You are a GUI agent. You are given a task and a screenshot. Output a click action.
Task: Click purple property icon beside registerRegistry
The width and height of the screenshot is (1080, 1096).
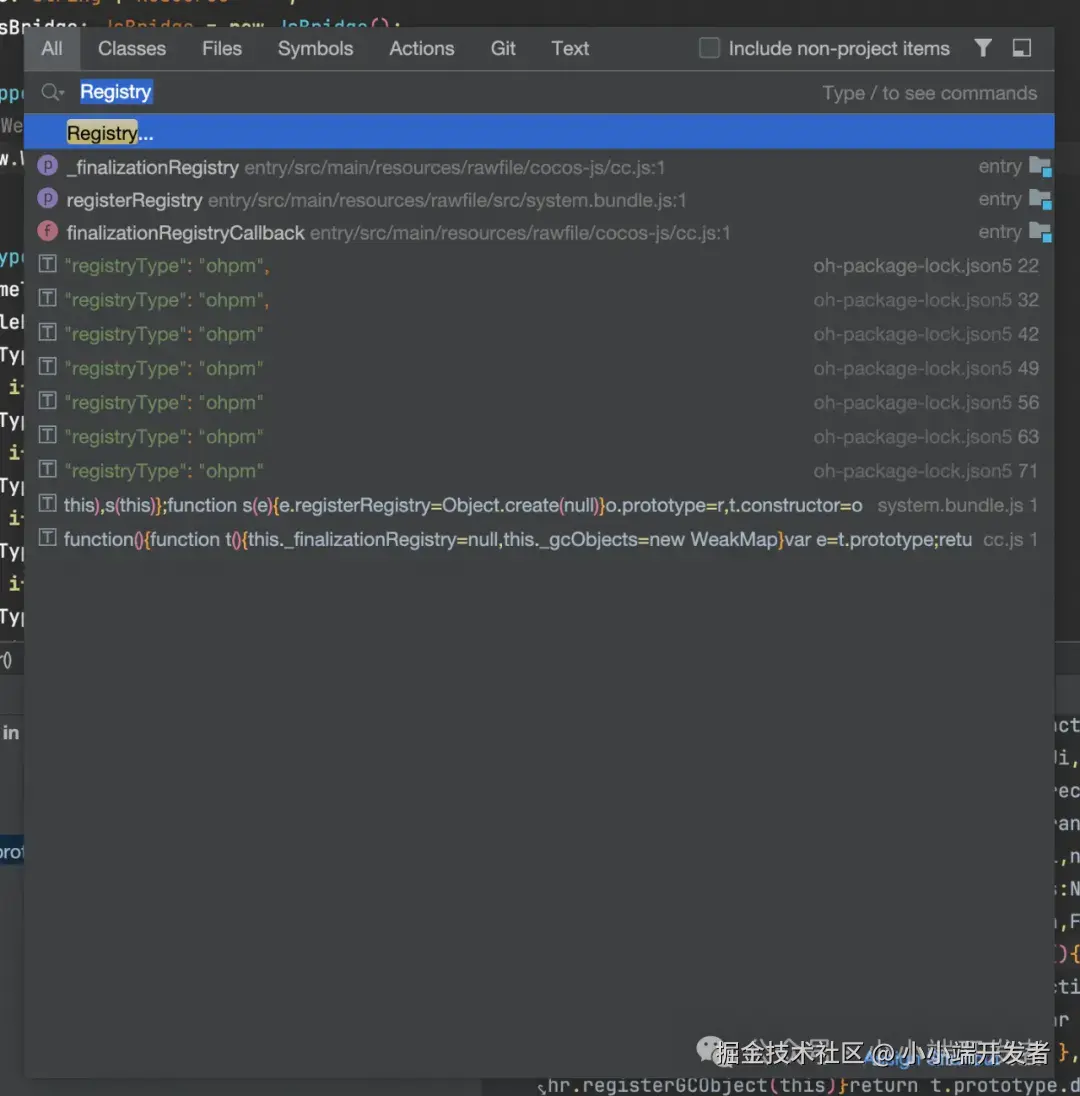48,199
